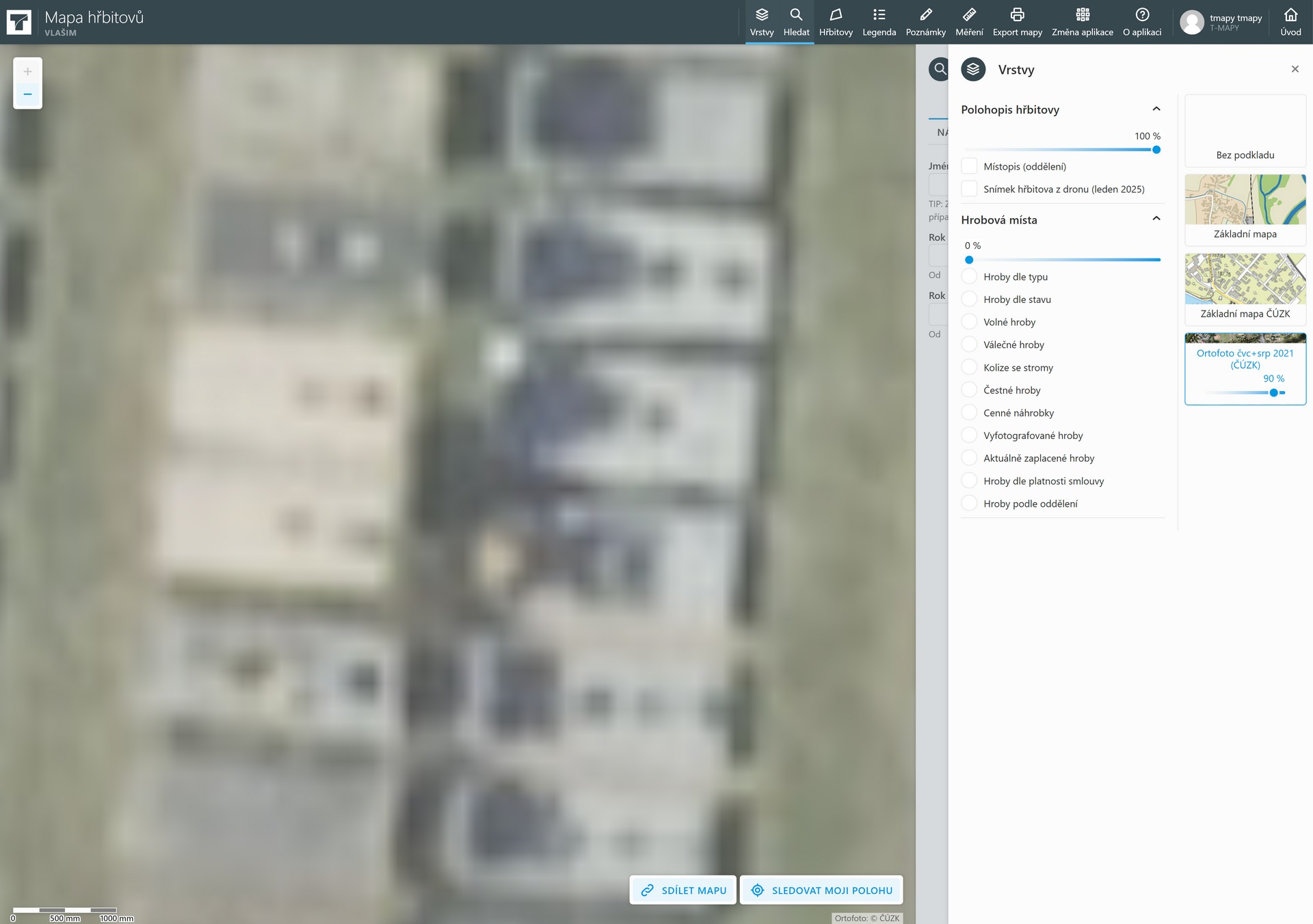Select Aktuálně zaplacené hroby option
Screen dimensions: 1313x924
tap(969, 458)
